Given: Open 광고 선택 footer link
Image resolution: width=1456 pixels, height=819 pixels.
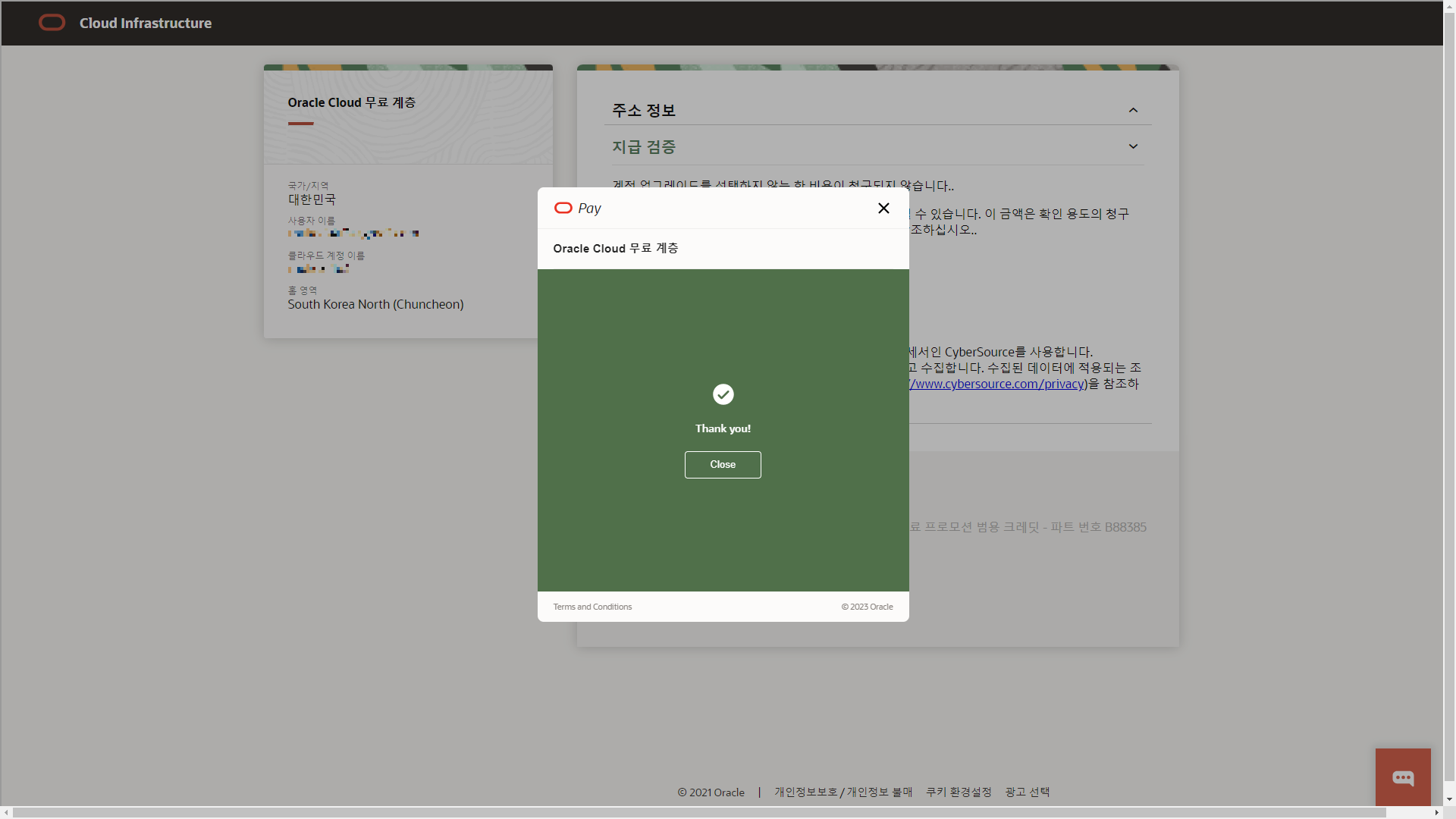Looking at the screenshot, I should pyautogui.click(x=1028, y=792).
